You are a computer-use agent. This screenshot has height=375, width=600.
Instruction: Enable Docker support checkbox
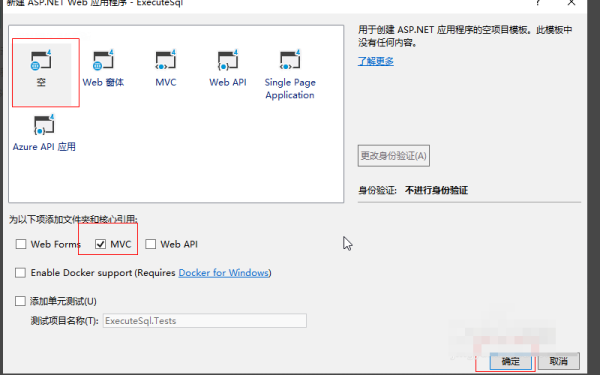[20, 273]
